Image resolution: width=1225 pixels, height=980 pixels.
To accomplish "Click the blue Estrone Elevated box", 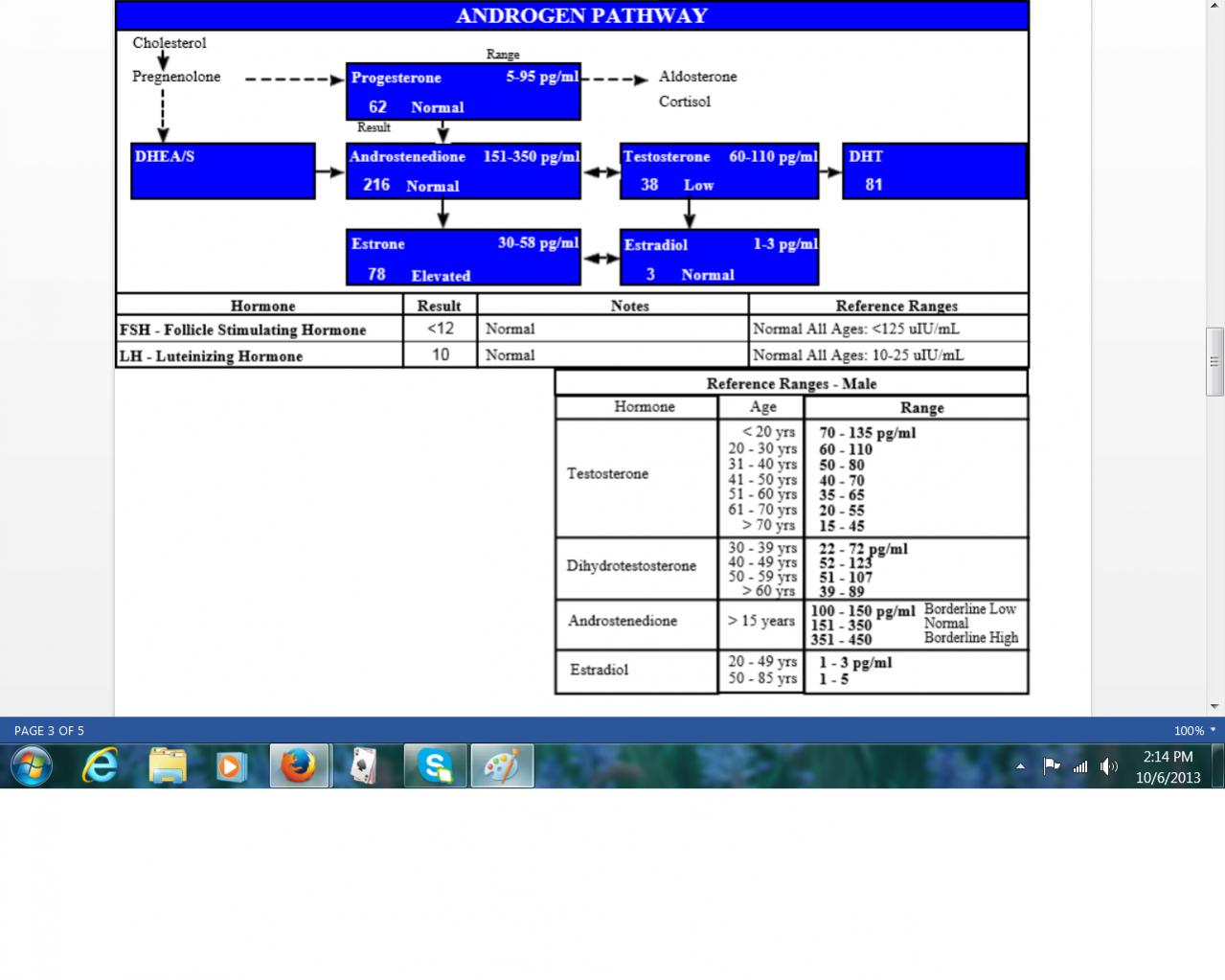I will 464,258.
